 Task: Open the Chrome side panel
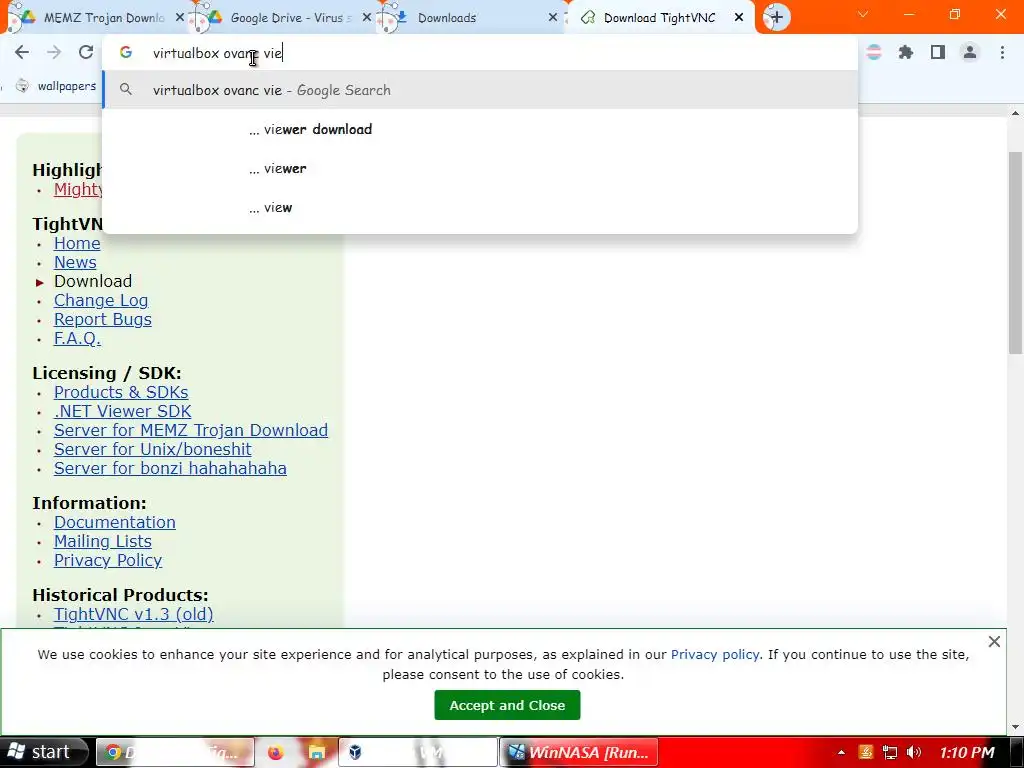point(938,52)
